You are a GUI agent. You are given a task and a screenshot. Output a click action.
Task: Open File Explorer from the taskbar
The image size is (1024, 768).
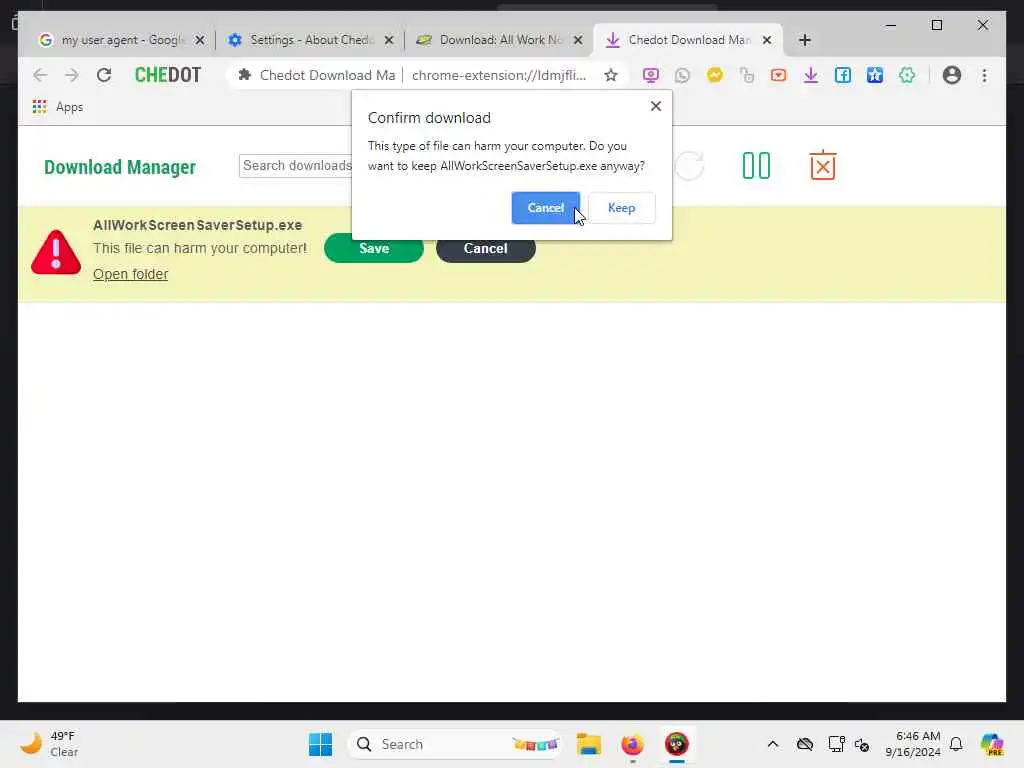click(x=588, y=744)
